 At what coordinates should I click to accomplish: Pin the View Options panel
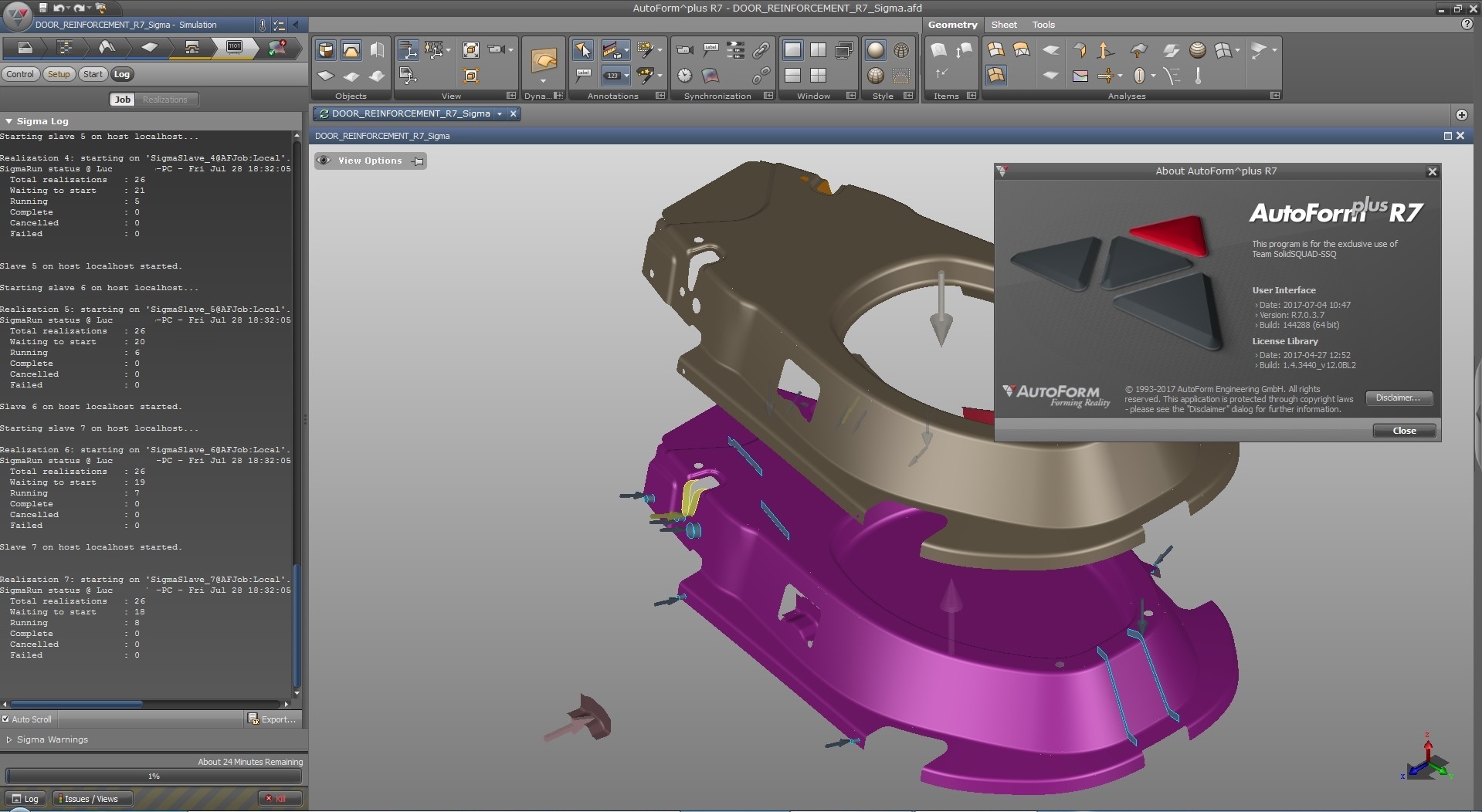click(x=418, y=161)
